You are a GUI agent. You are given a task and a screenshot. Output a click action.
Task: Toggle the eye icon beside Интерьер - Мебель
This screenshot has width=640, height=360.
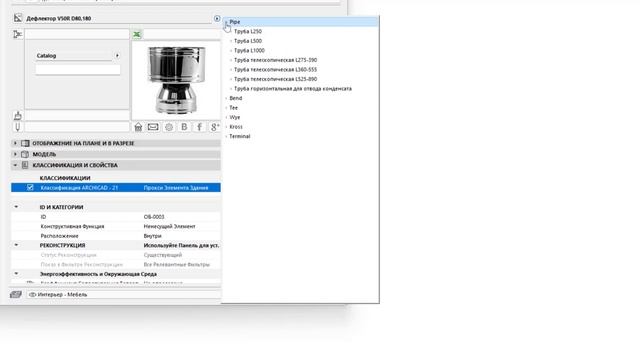point(32,294)
